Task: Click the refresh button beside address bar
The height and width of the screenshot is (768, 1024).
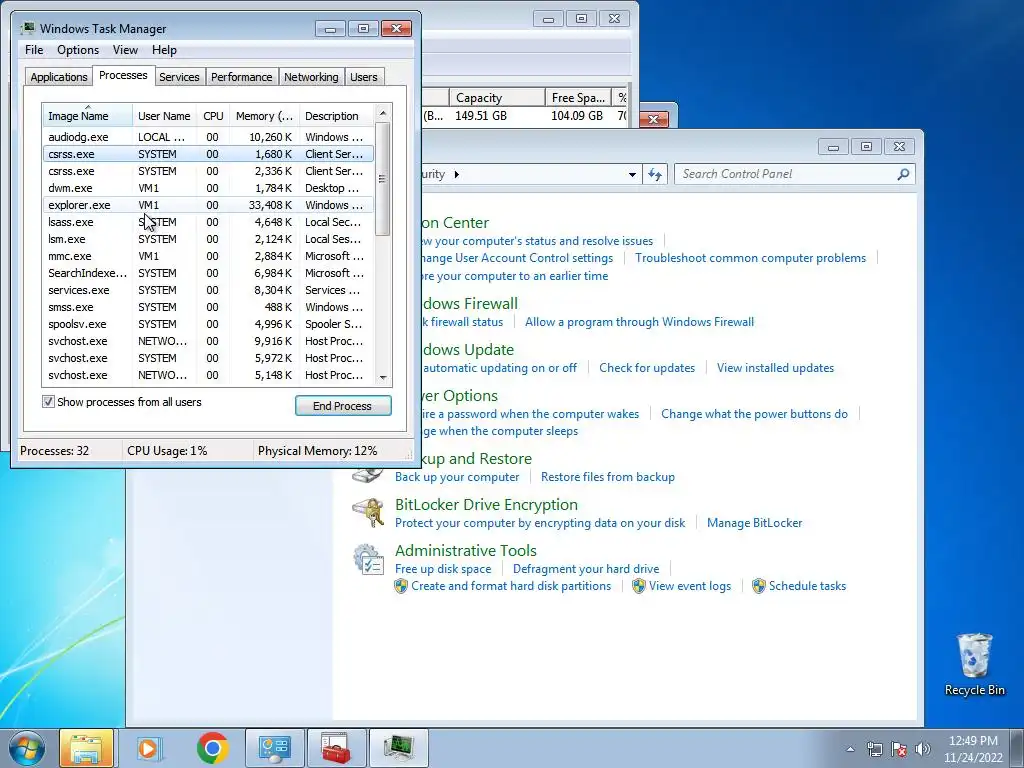Action: click(655, 174)
